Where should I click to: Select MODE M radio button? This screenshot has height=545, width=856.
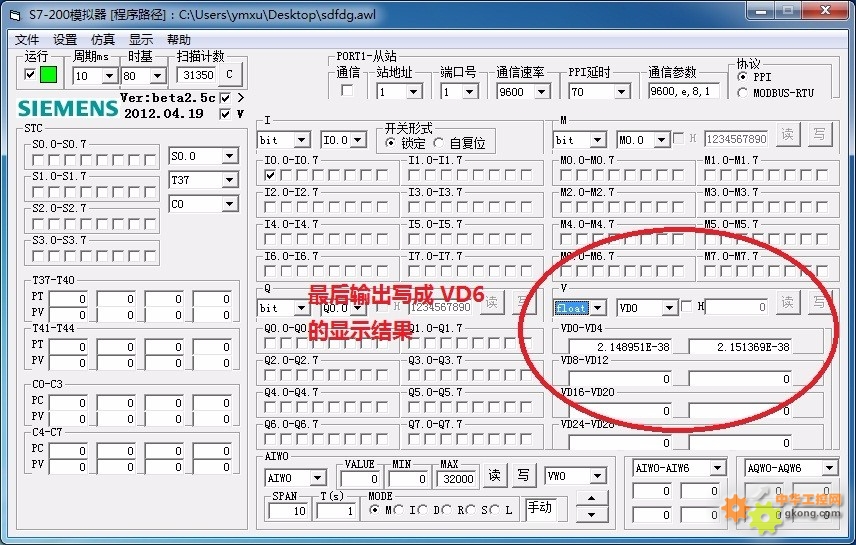tap(374, 510)
